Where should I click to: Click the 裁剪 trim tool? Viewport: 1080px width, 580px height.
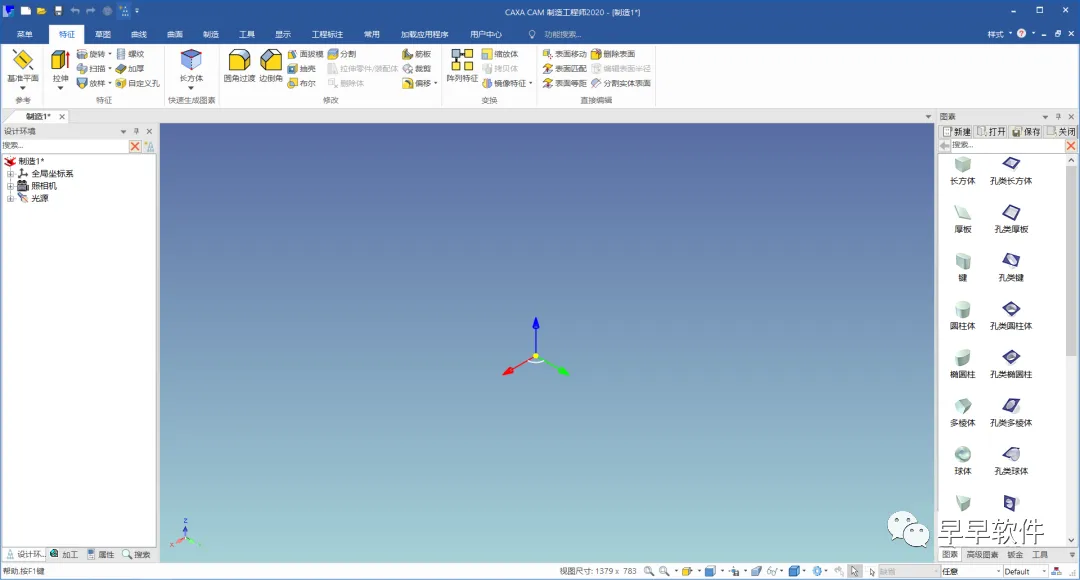[417, 68]
